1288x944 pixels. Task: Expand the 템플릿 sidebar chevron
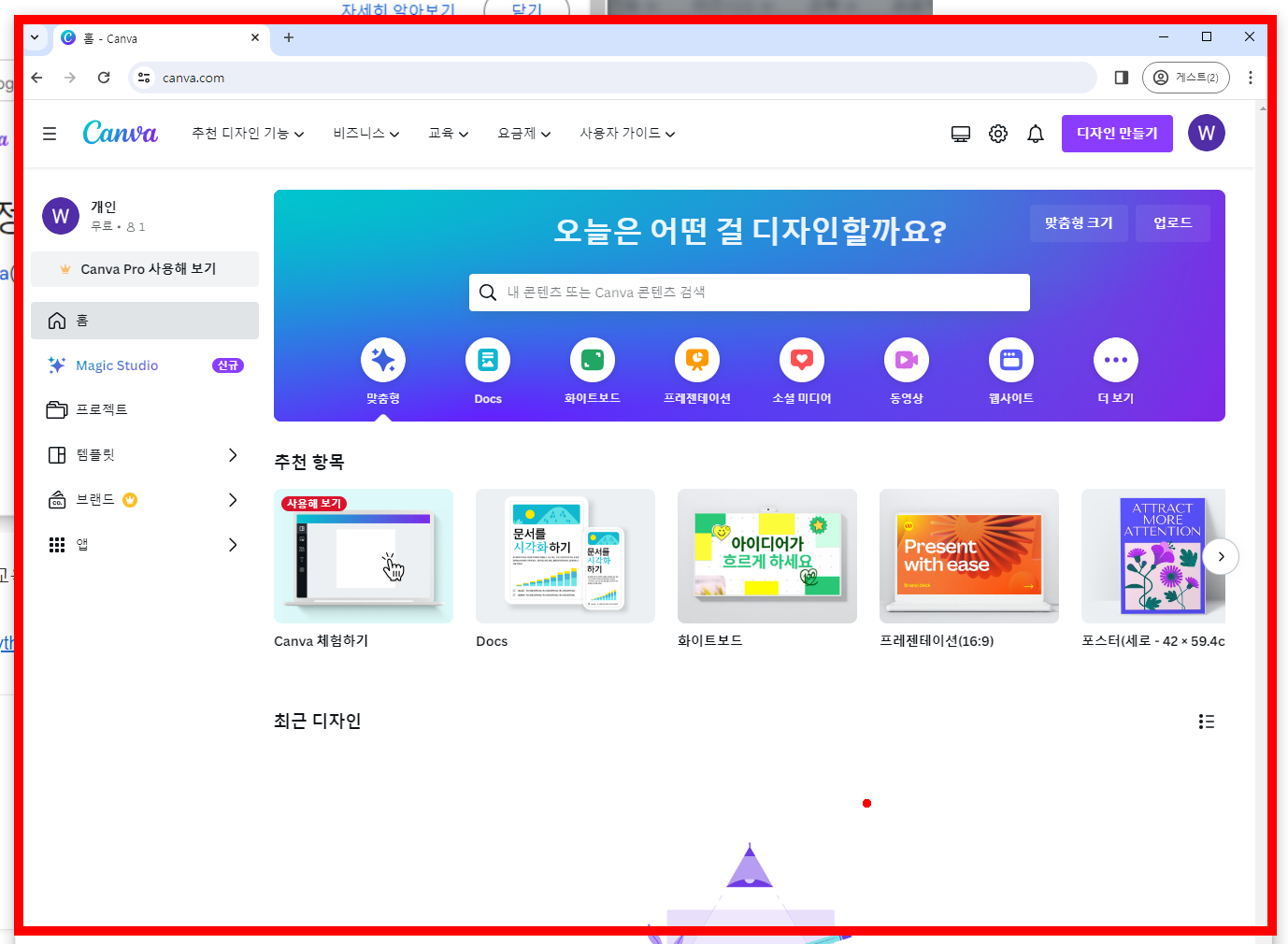coord(233,455)
